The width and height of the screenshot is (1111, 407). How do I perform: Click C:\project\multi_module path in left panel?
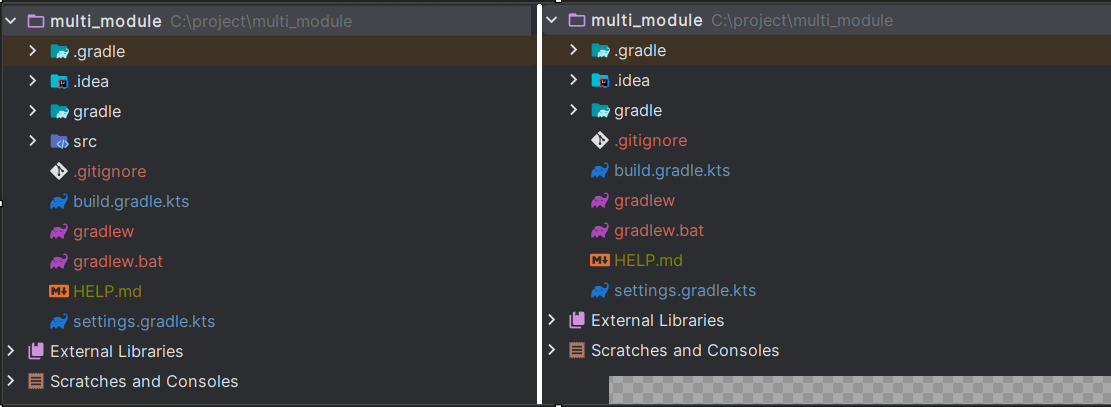click(261, 22)
